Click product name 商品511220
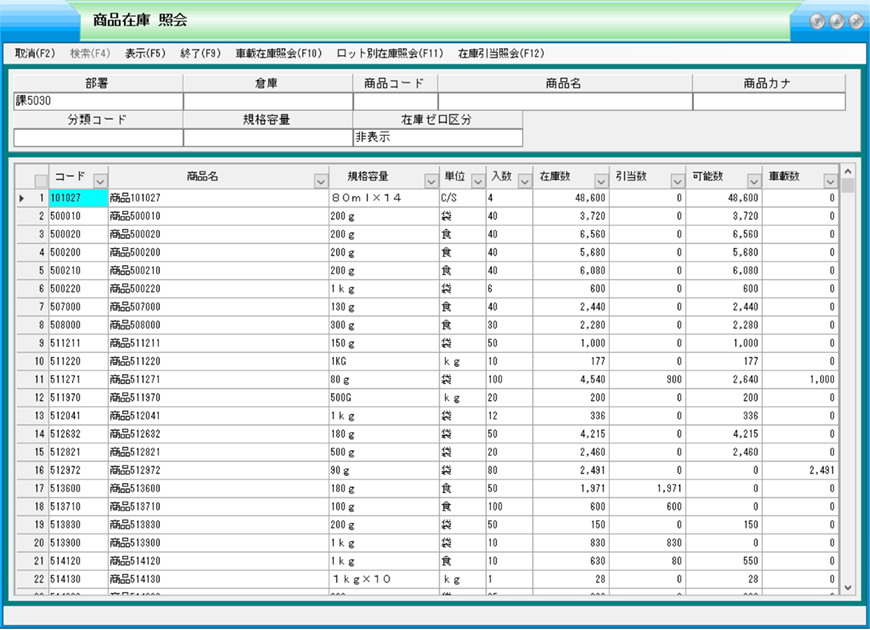The width and height of the screenshot is (870, 630). click(x=135, y=361)
